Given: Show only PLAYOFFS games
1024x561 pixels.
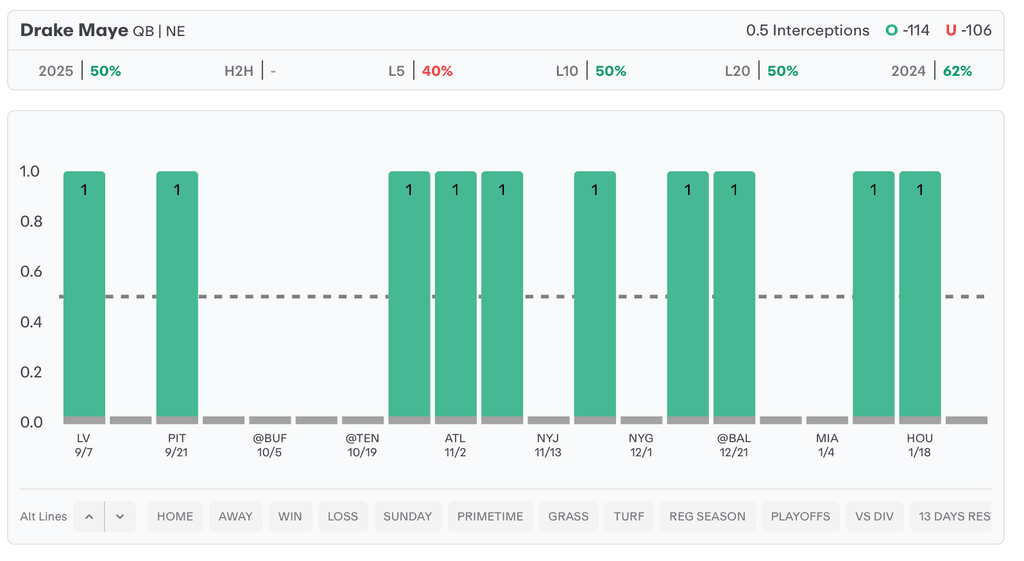Looking at the screenshot, I should 801,517.
